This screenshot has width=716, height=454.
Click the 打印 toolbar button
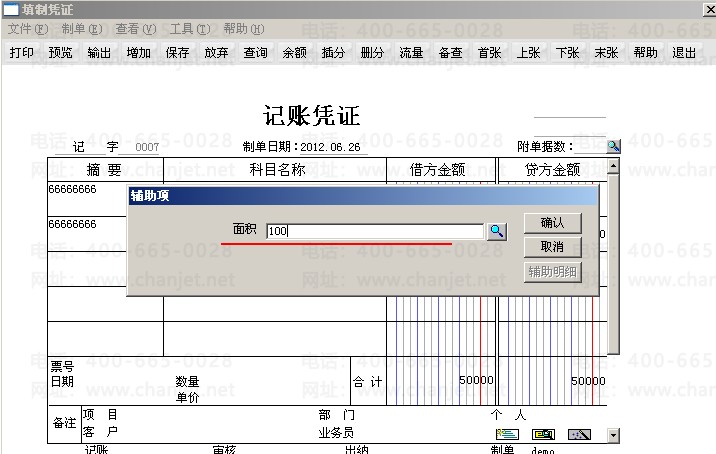click(x=21, y=53)
